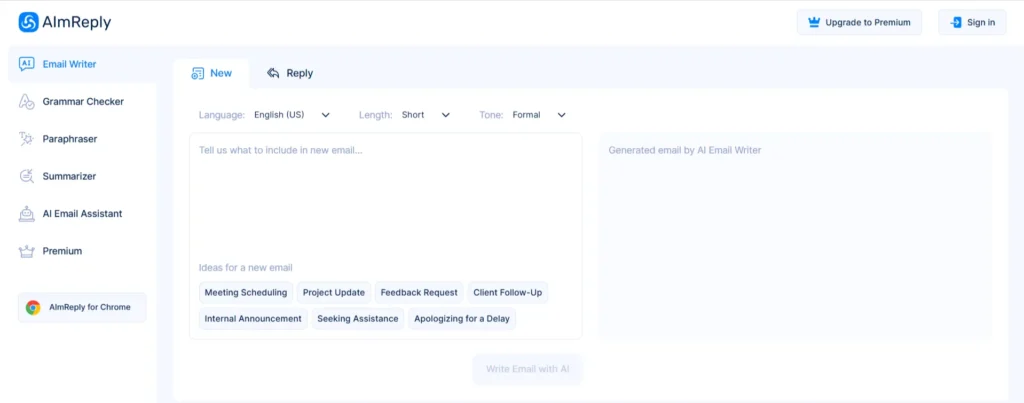Click the Premium crown icon in sidebar
Screen dimensions: 1024x403
tap(27, 251)
